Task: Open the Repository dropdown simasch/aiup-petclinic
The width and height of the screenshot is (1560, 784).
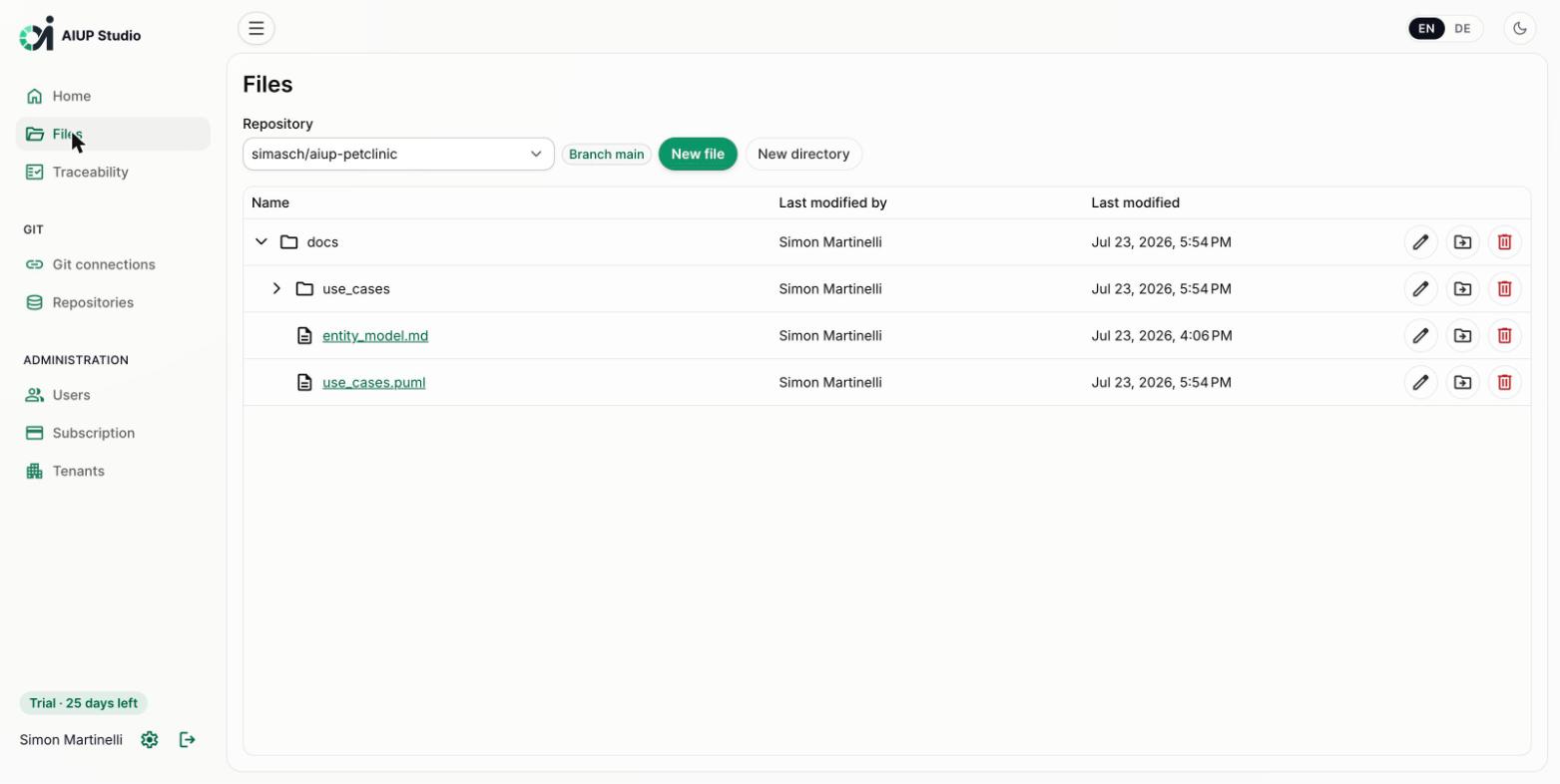Action: click(398, 155)
